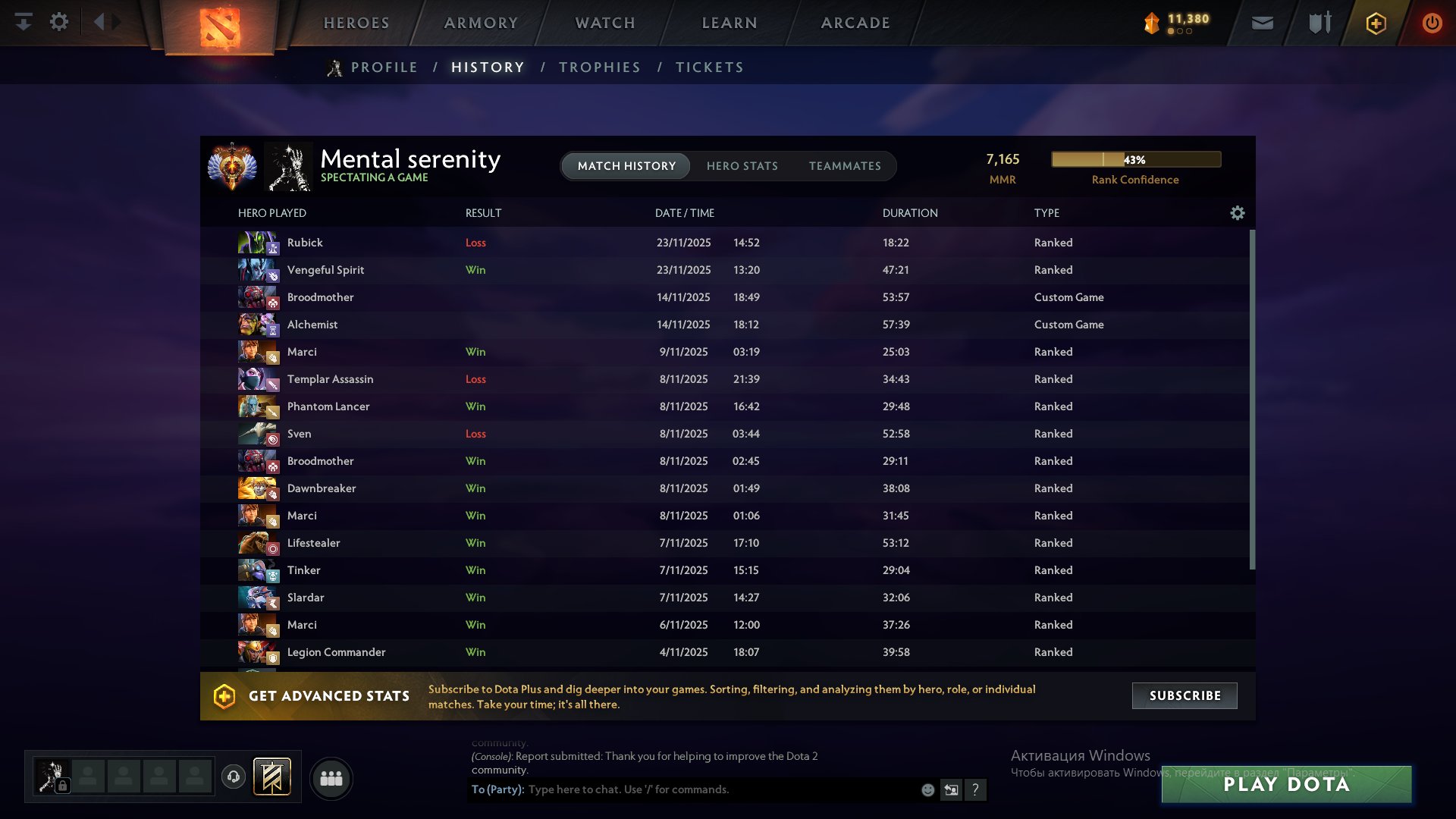Open the ARCADE menu in the top bar
This screenshot has width=1456, height=819.
tap(854, 22)
